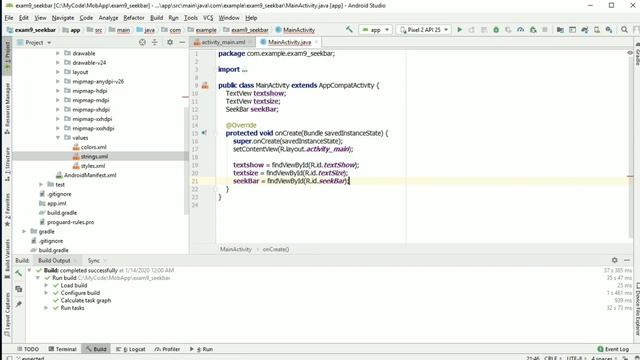Screen dimensions: 640x360
Task: Open the Logcat tool window
Action: coord(131,349)
